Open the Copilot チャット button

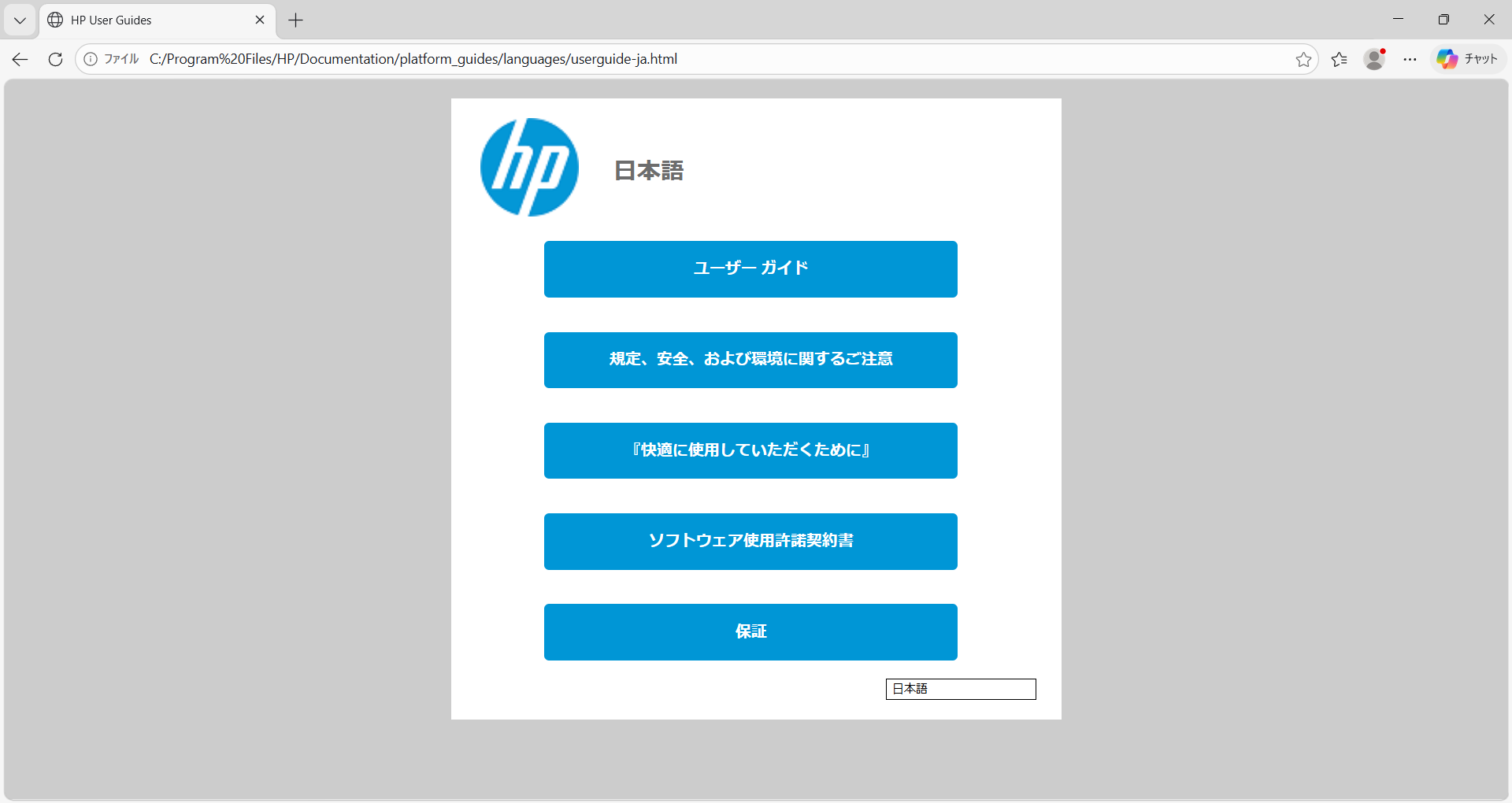[x=1468, y=59]
